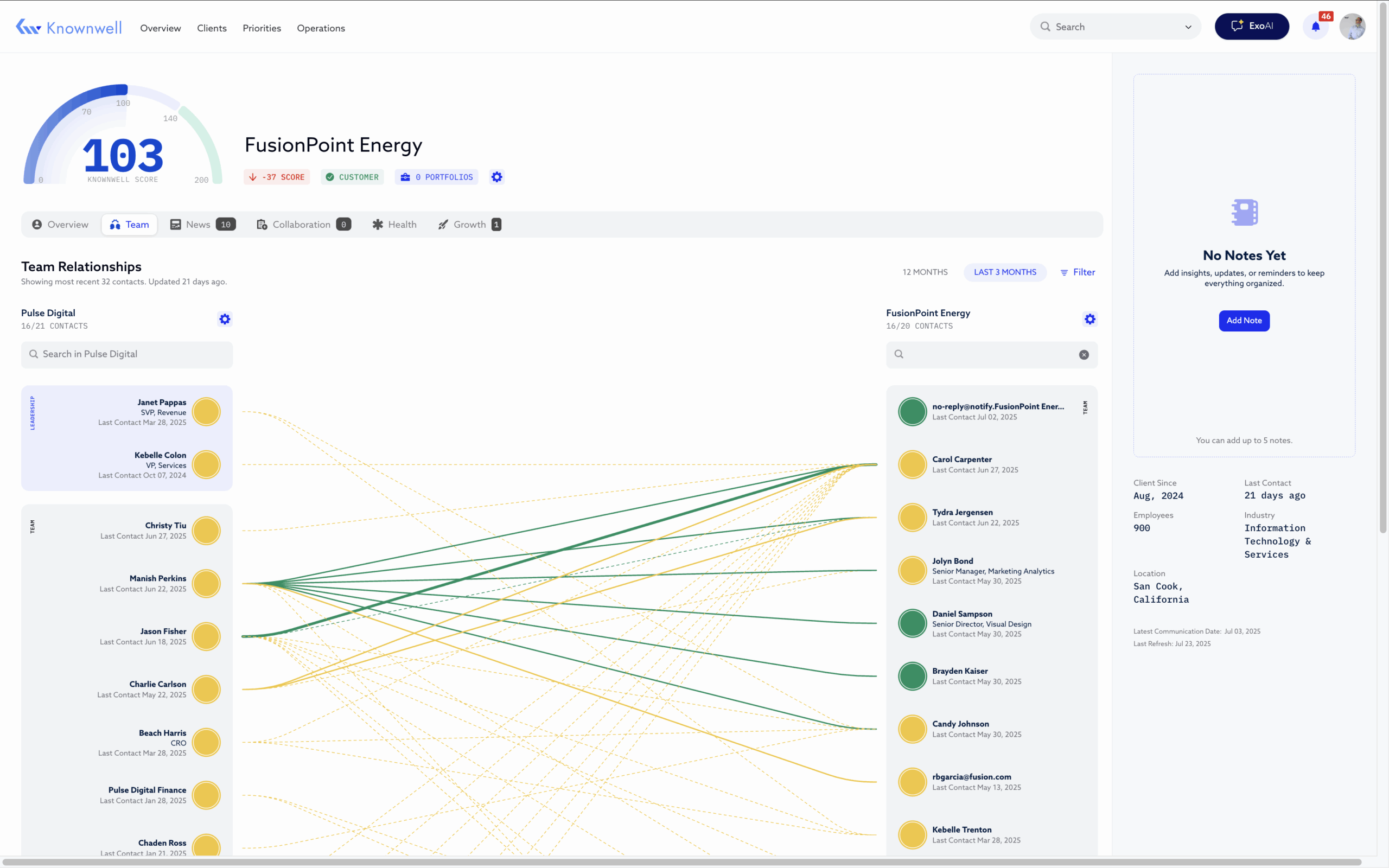Click the FusionPoint Energy contact search field
This screenshot has width=1389, height=868.
tap(991, 354)
